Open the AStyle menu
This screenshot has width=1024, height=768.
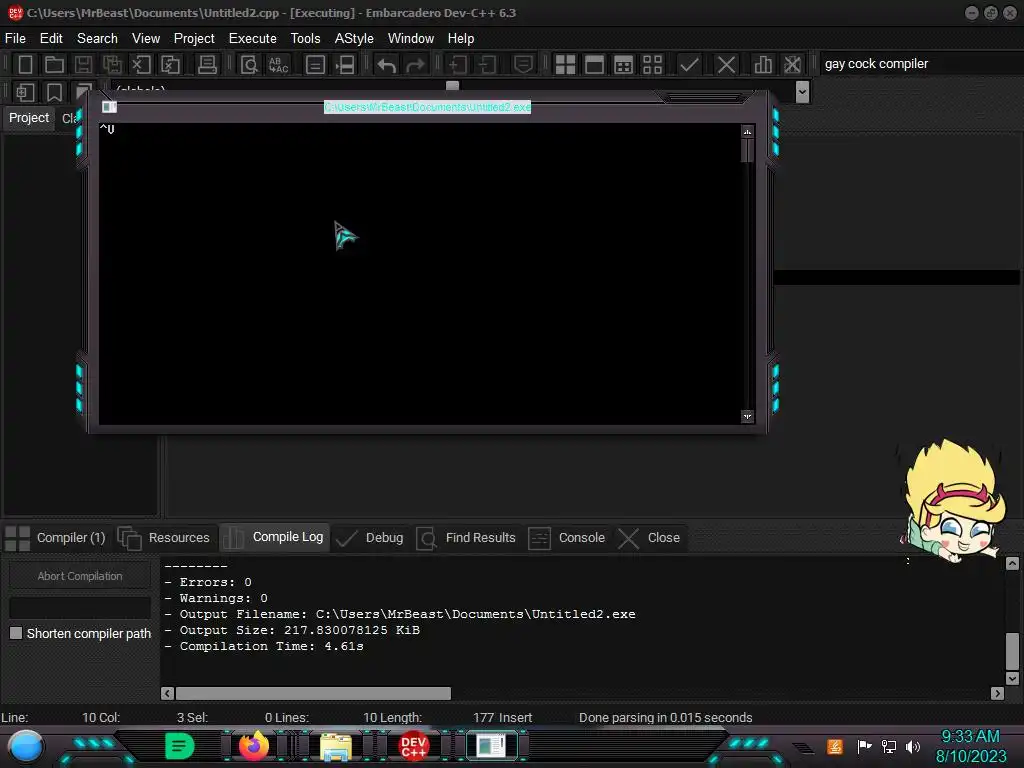[354, 39]
